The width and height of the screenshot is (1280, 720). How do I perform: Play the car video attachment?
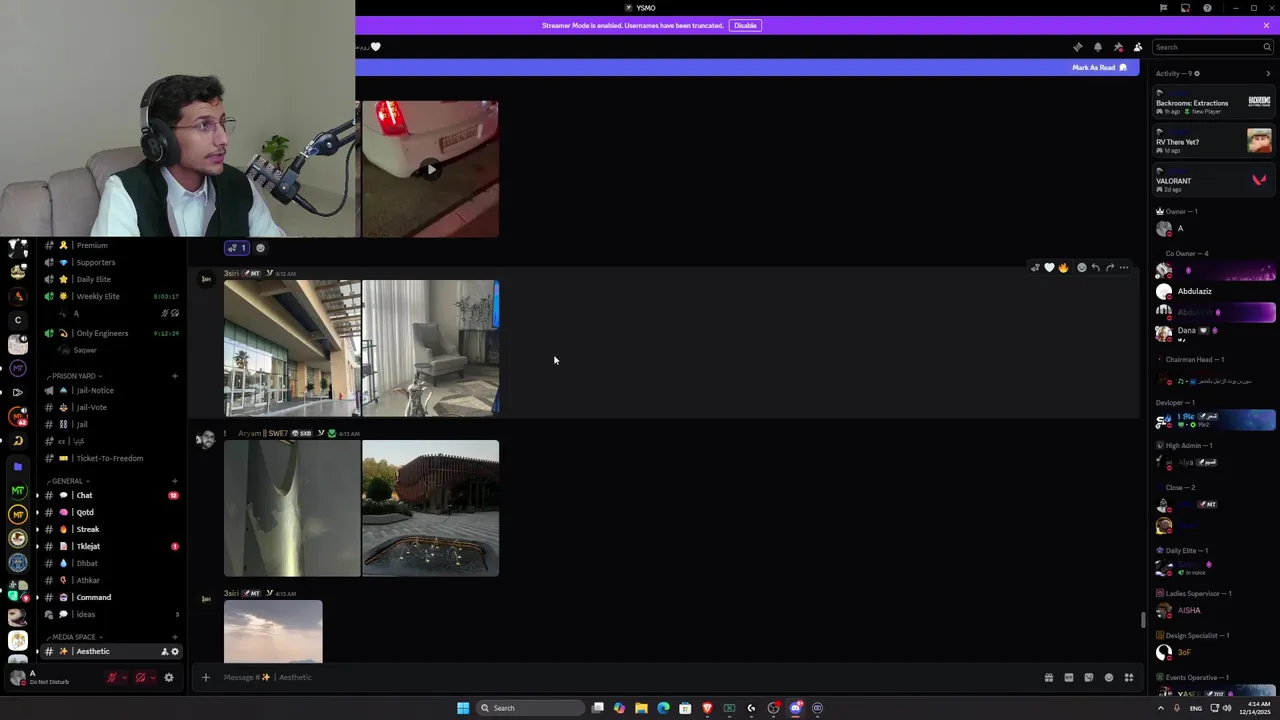(430, 169)
